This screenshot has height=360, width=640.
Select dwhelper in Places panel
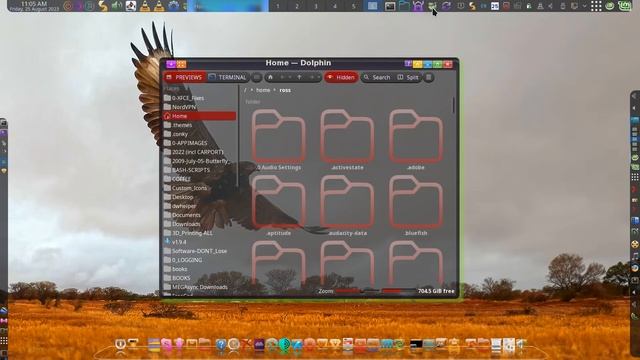coord(200,206)
